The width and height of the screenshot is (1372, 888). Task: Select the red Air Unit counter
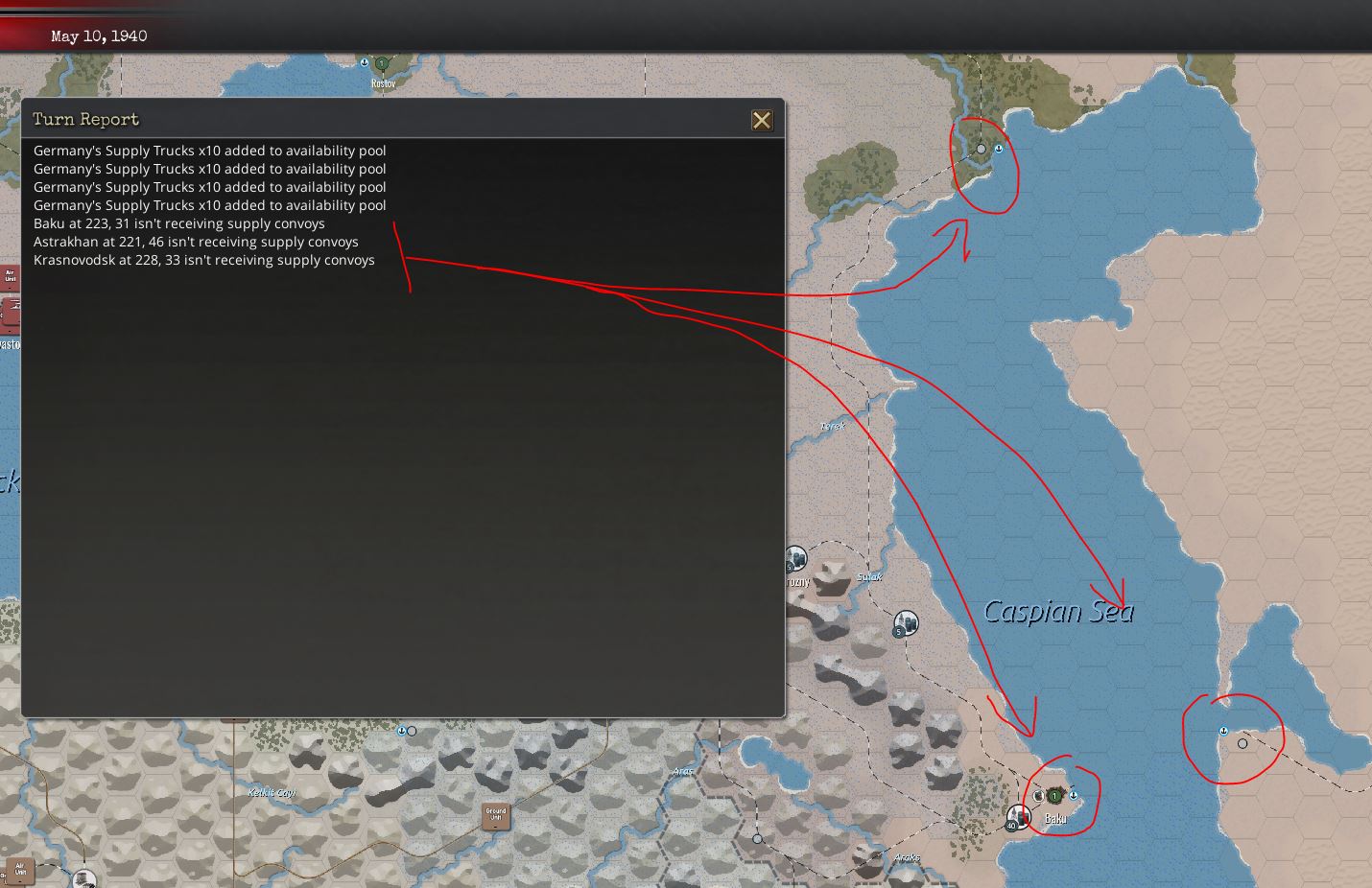click(x=11, y=276)
